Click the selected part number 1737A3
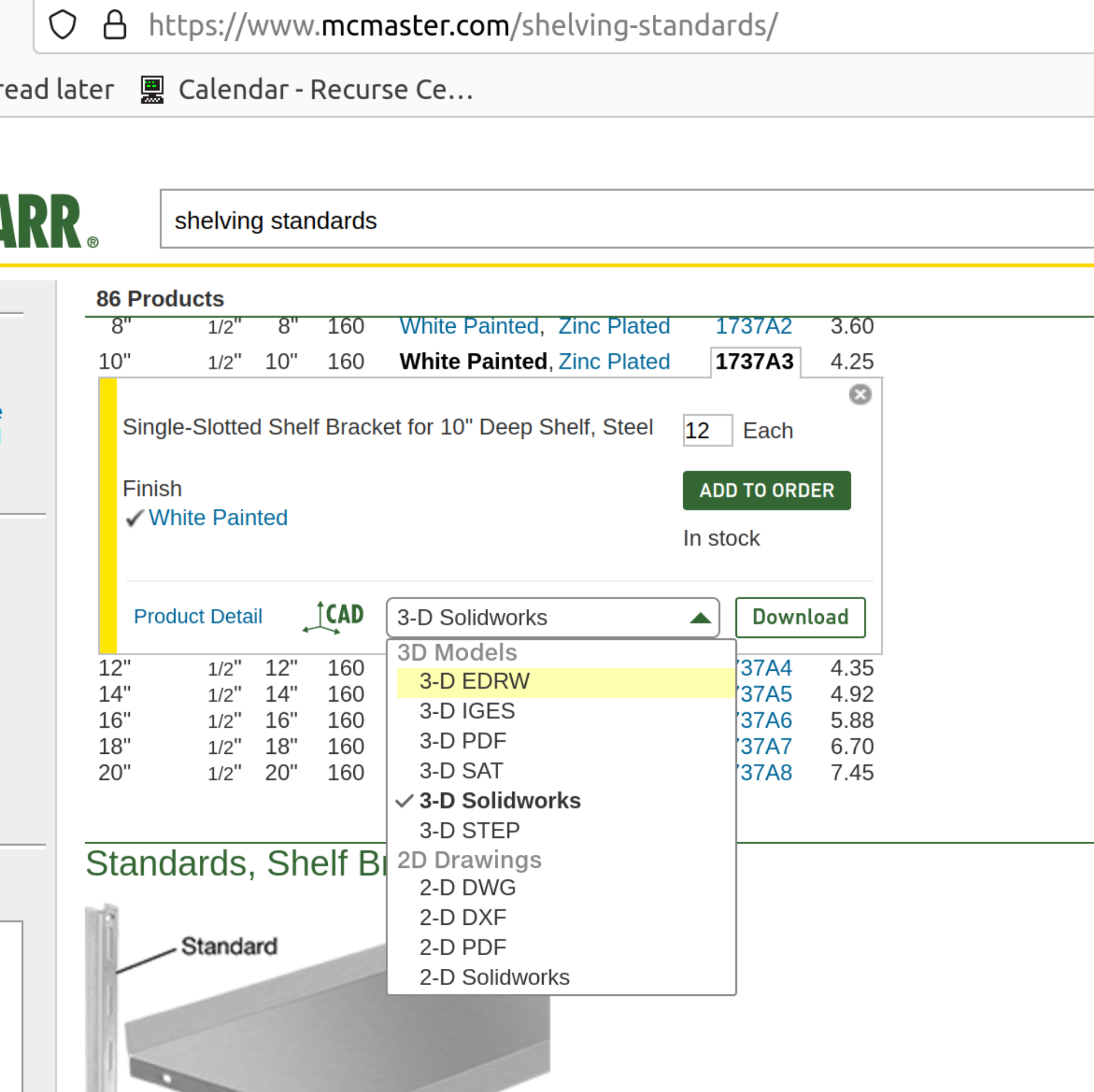This screenshot has height=1092, width=1094. (x=755, y=362)
